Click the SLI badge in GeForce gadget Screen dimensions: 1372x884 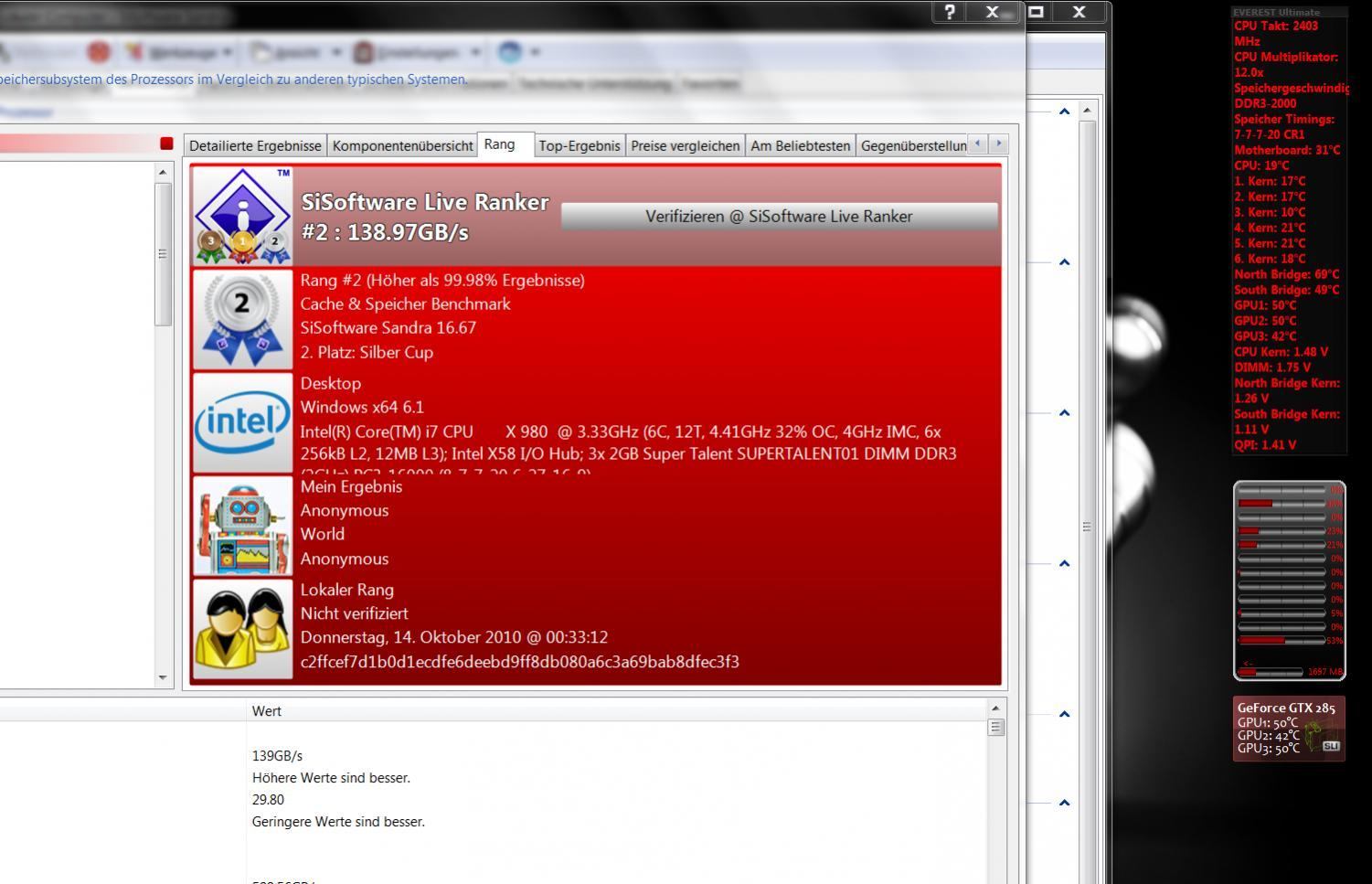click(x=1331, y=746)
